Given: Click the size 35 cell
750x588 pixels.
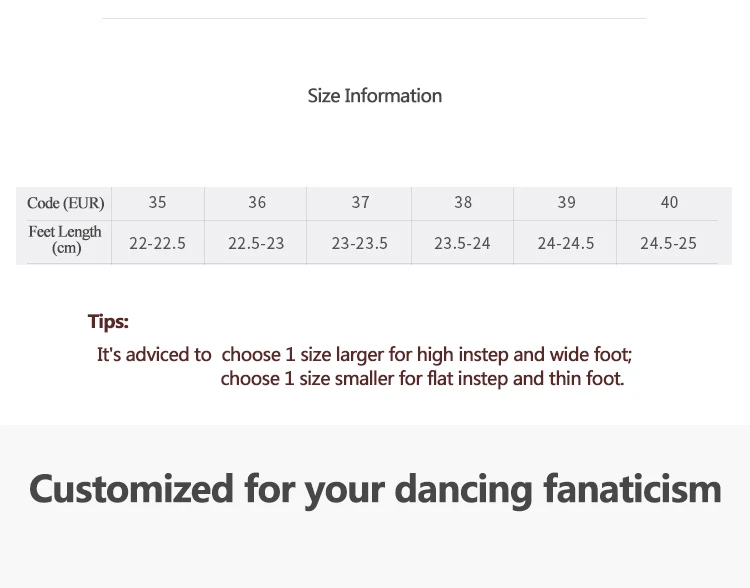Looking at the screenshot, I should point(157,202).
